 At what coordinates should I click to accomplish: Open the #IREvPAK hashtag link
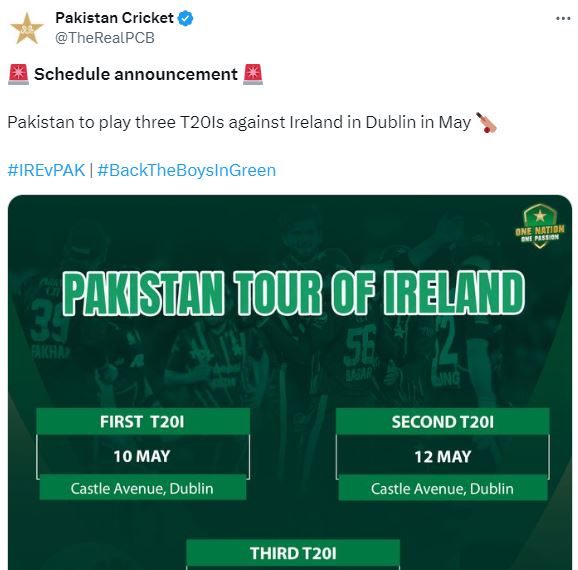[46, 170]
